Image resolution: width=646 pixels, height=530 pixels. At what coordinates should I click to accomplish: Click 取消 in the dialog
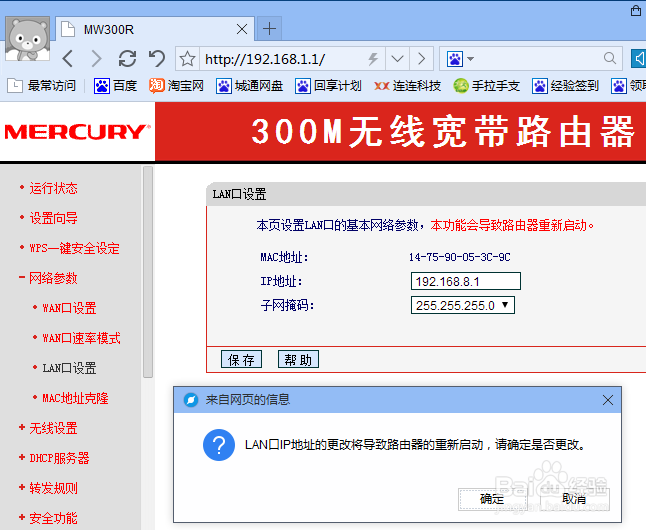[574, 499]
